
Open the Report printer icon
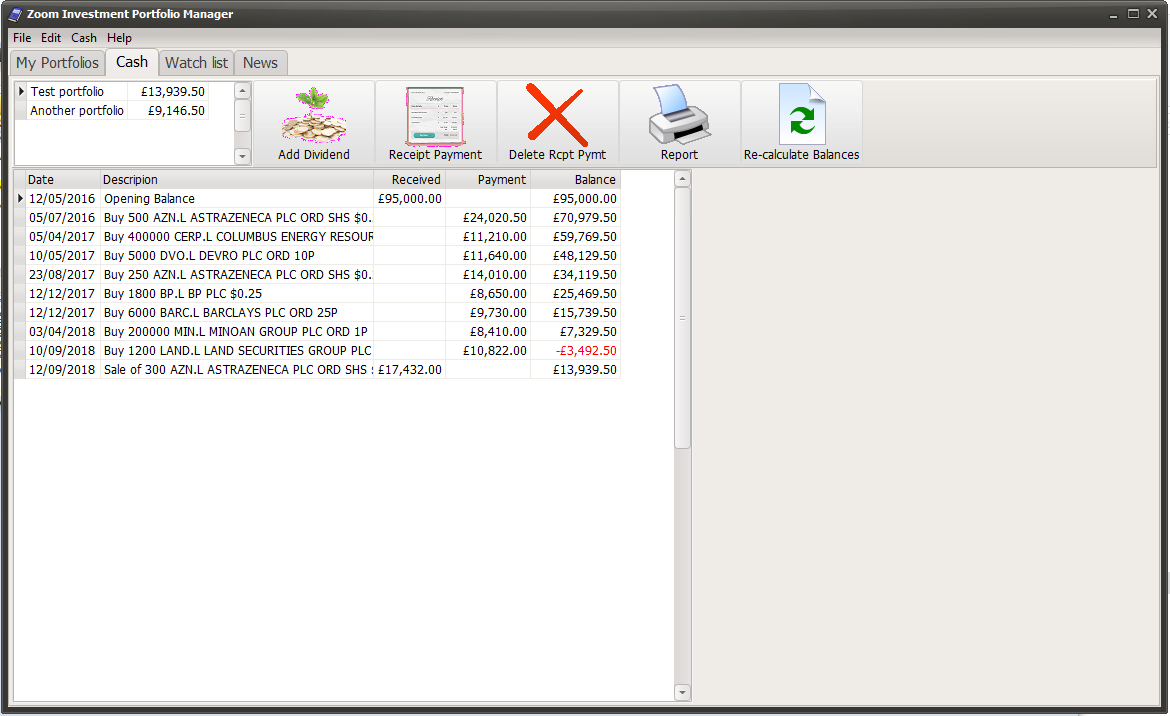pyautogui.click(x=678, y=120)
